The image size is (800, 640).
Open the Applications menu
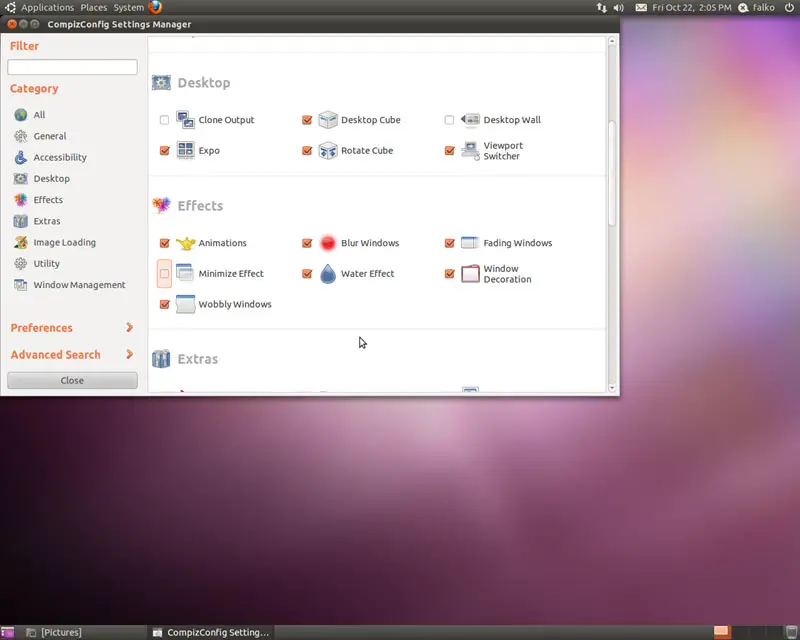click(47, 8)
